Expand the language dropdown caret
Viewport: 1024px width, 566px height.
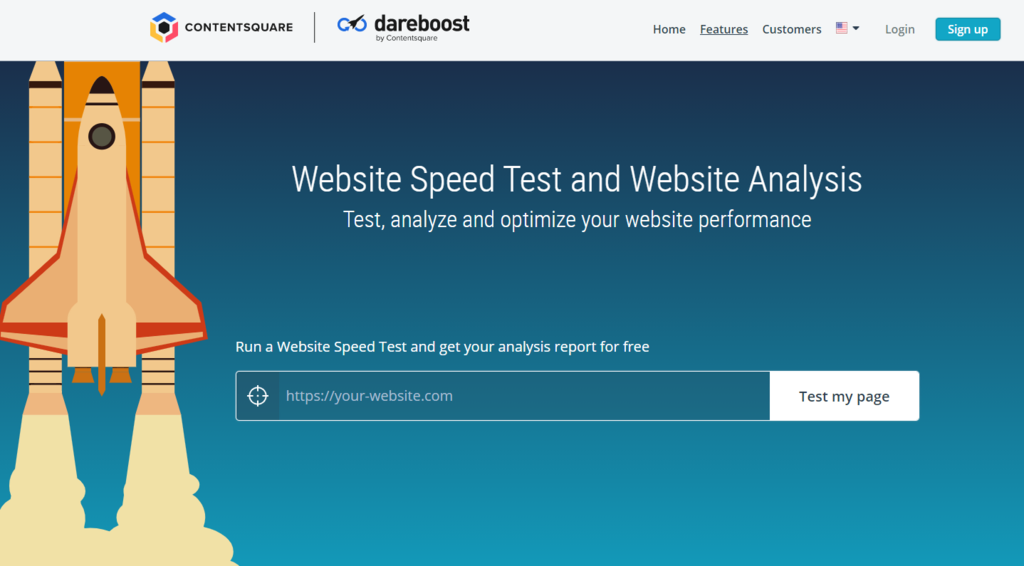click(x=856, y=28)
